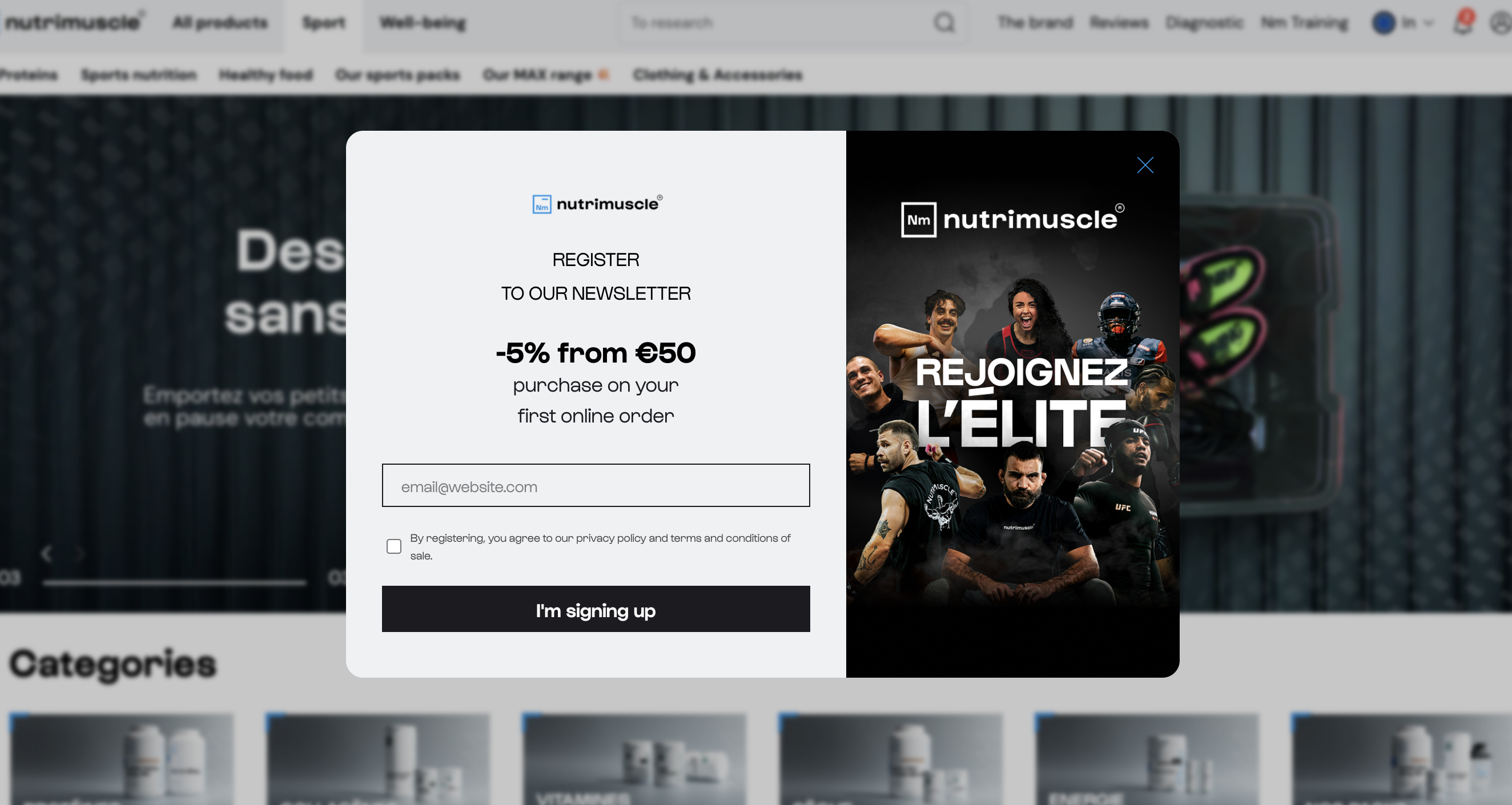
Task: Expand the language selector chevron
Action: pyautogui.click(x=1428, y=23)
